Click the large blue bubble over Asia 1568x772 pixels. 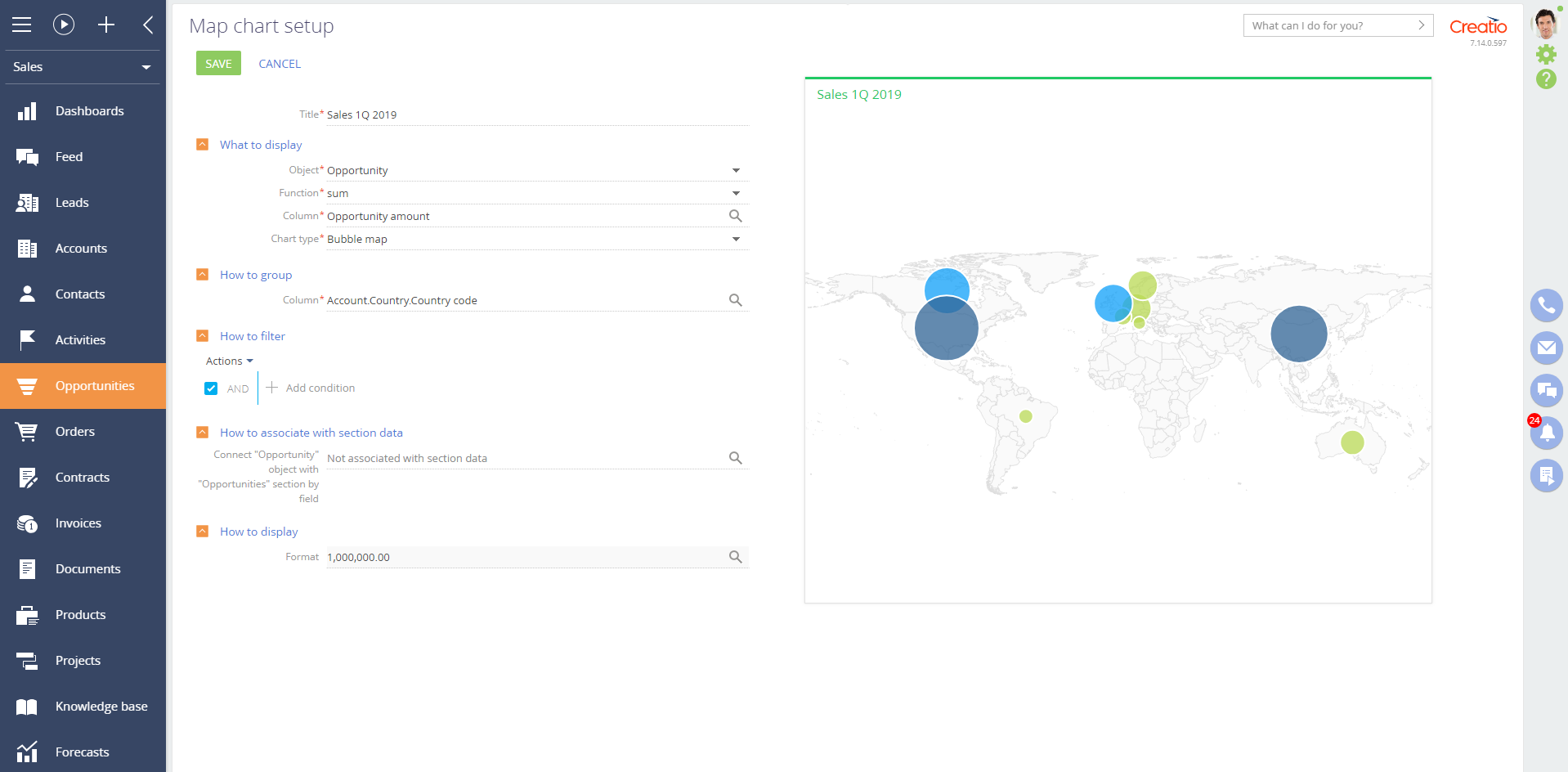(1298, 334)
